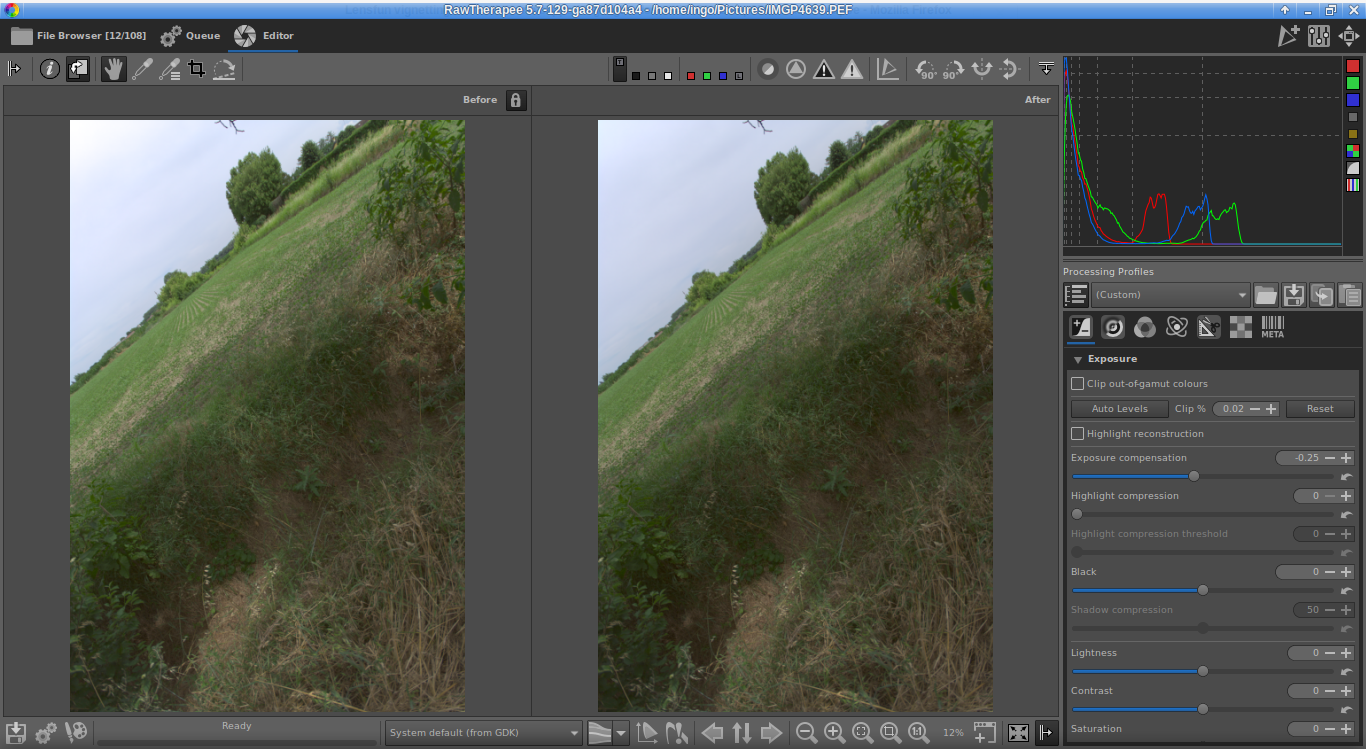Toggle soft-proofing in bottom bar

pos(647,733)
